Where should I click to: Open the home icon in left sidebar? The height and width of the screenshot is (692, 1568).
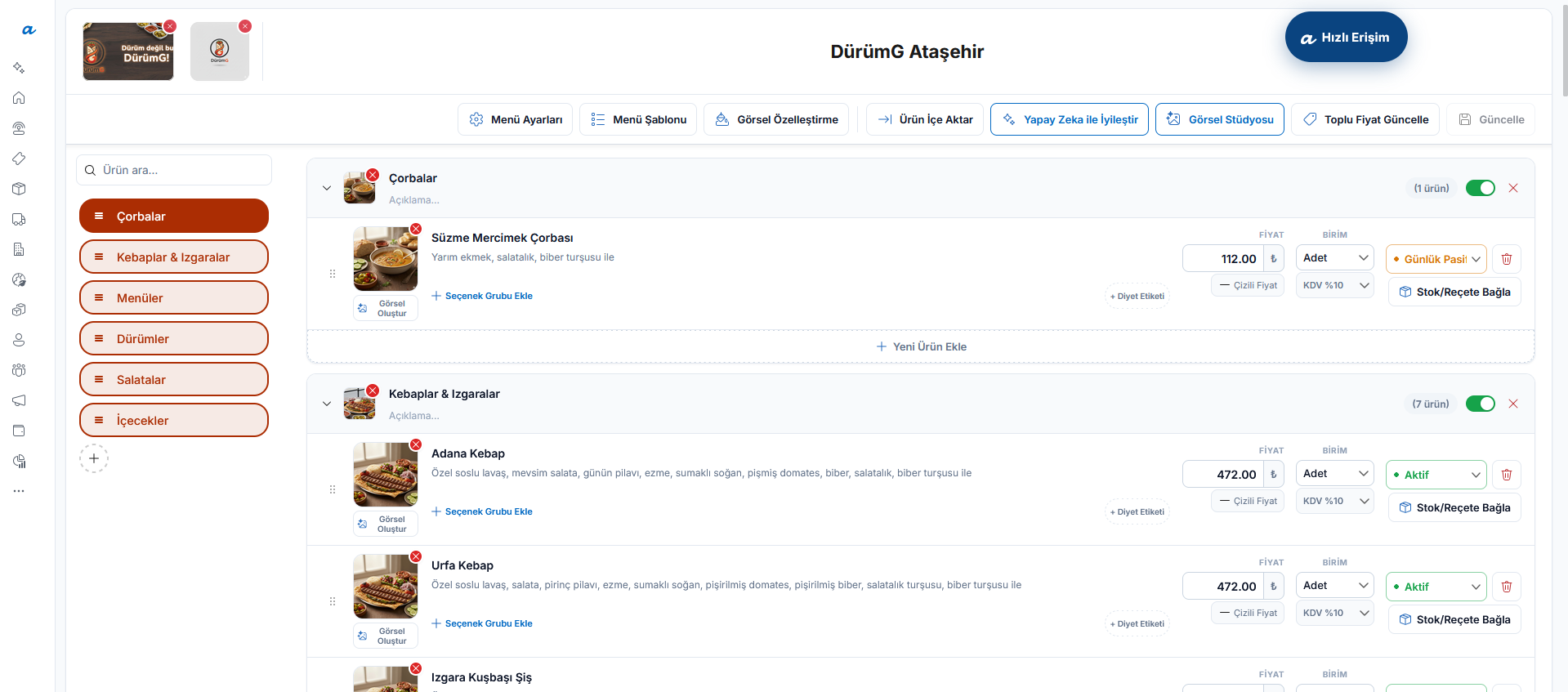point(19,98)
